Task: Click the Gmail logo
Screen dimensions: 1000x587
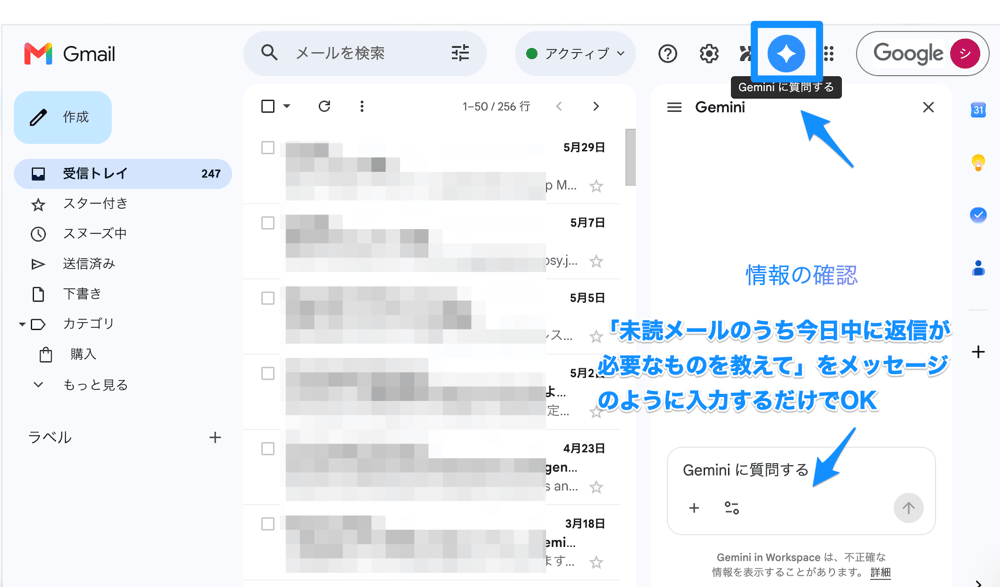Action: pyautogui.click(x=70, y=54)
